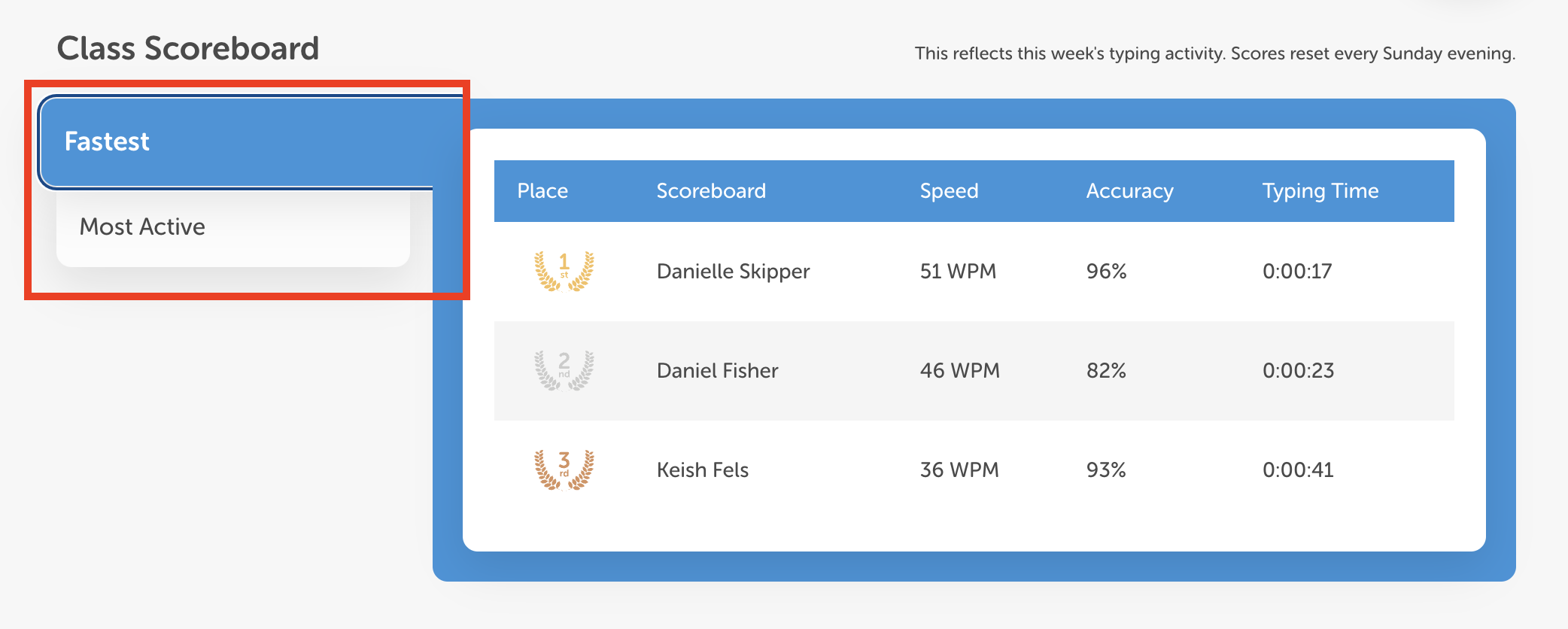The width and height of the screenshot is (1568, 629).
Task: Click the bronze 3rd place laurel icon
Action: click(564, 469)
